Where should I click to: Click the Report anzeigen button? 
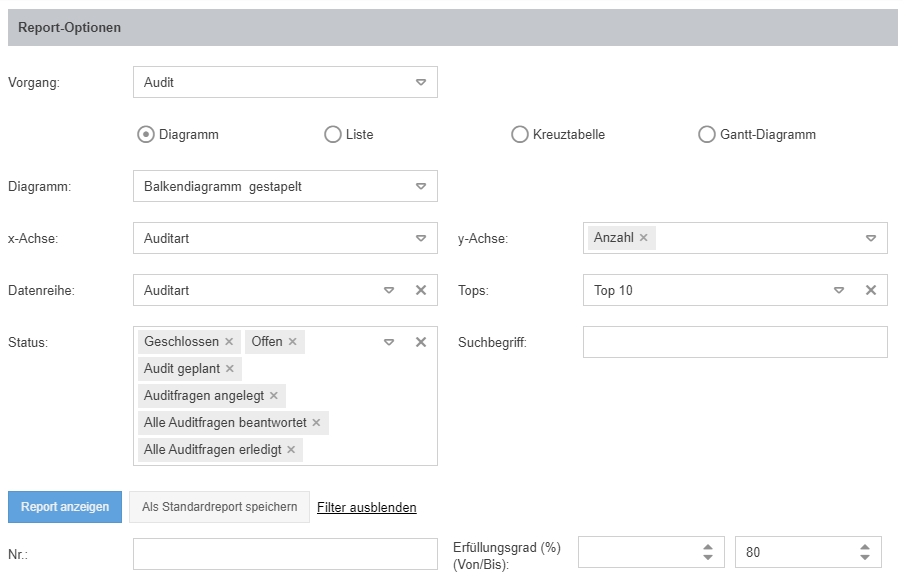pos(65,507)
